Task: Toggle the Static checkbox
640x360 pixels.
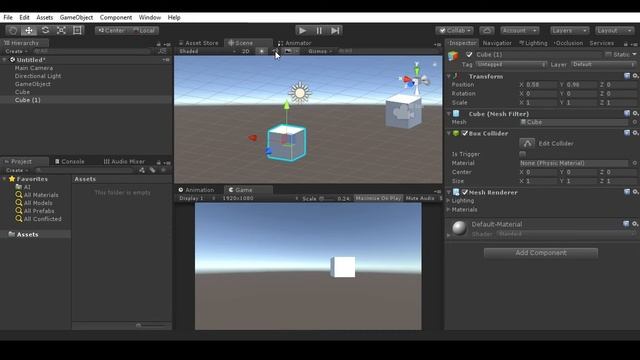Action: click(609, 55)
